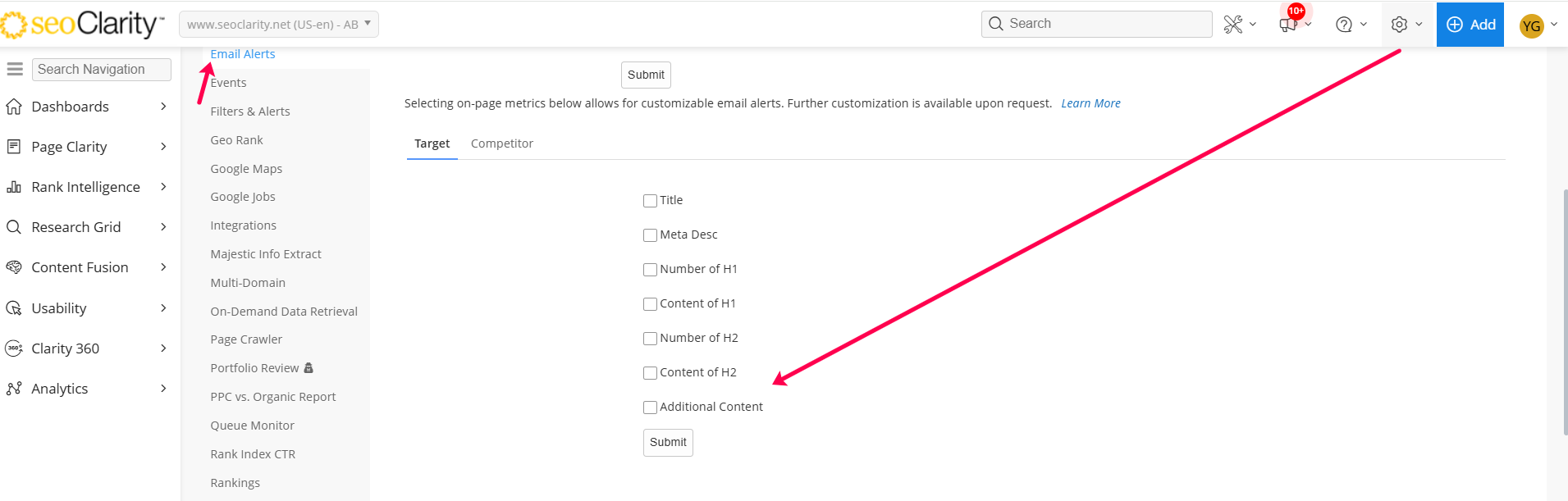Click the help question mark icon
This screenshot has width=1568, height=501.
[x=1344, y=25]
